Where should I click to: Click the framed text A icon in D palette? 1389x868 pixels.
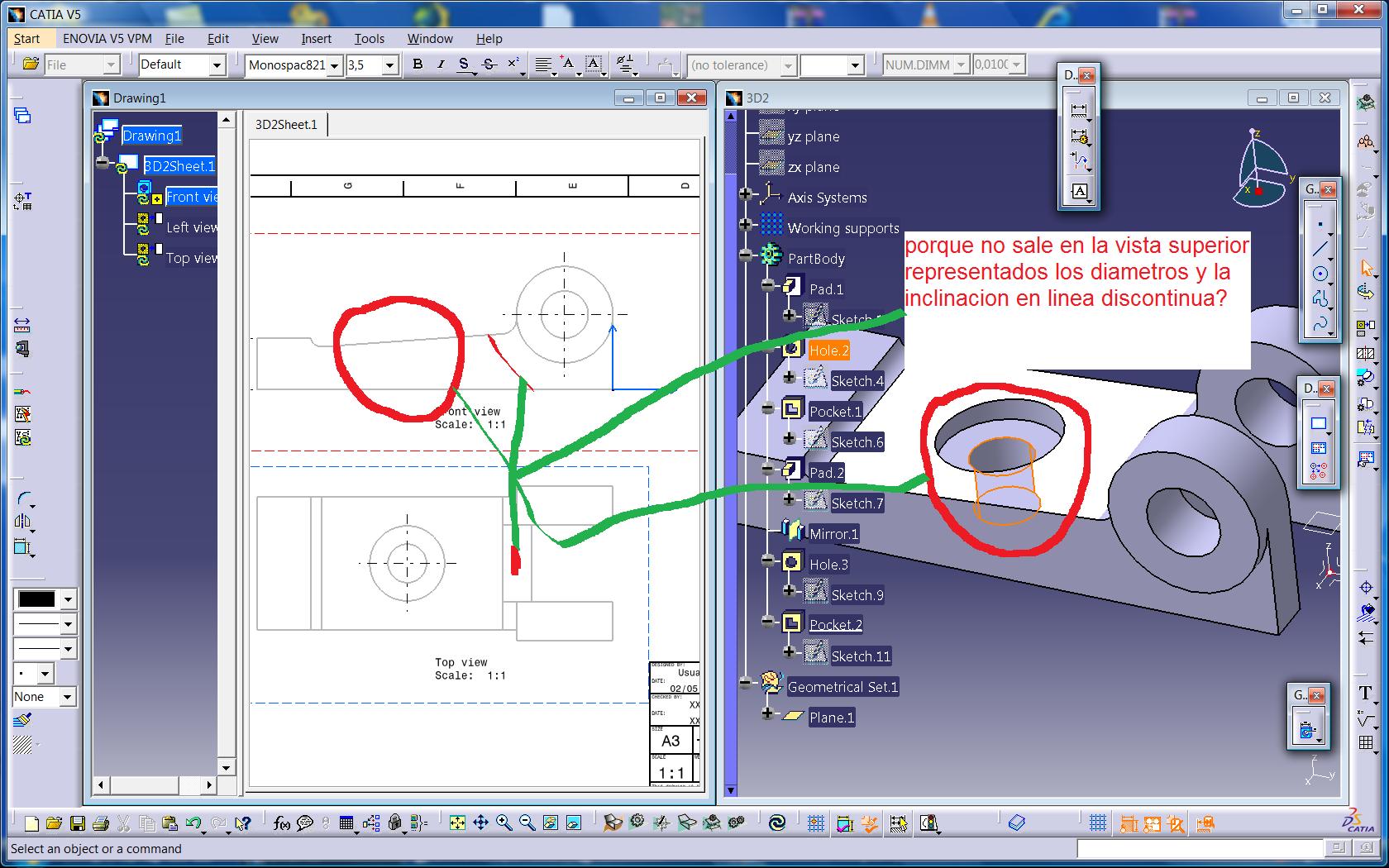1079,192
